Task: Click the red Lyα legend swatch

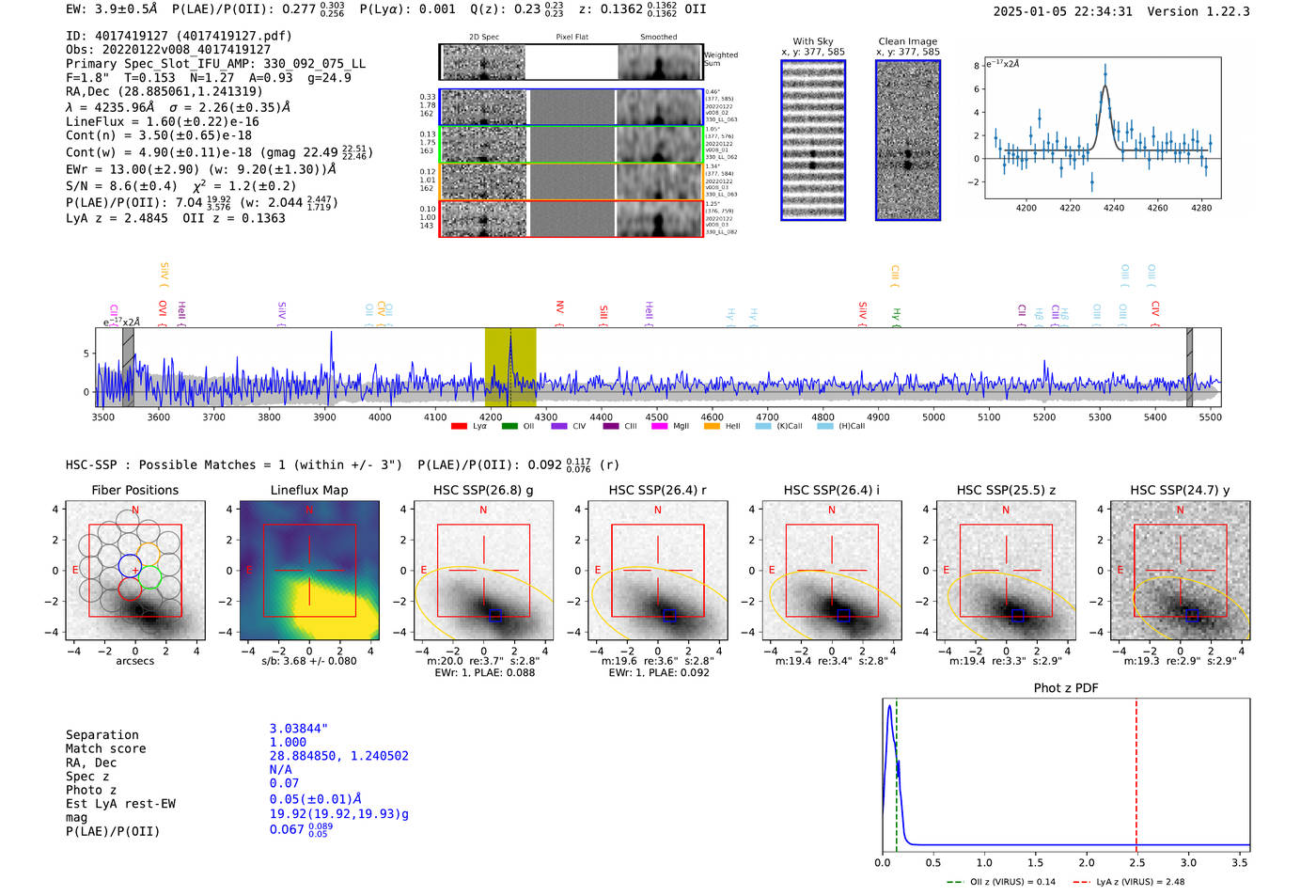Action: [459, 426]
